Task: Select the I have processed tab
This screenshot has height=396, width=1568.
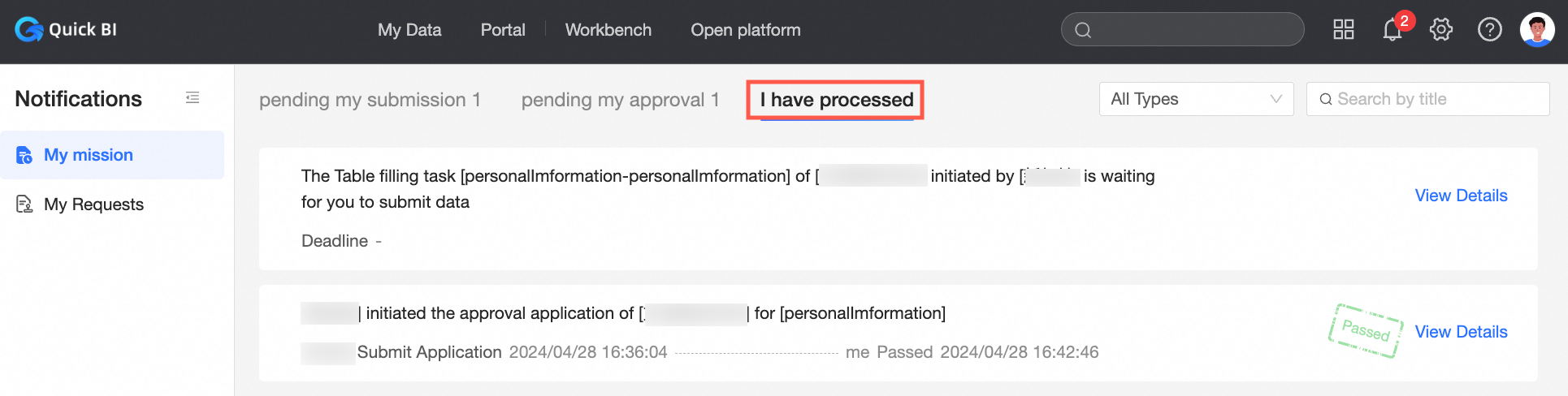Action: [x=836, y=100]
